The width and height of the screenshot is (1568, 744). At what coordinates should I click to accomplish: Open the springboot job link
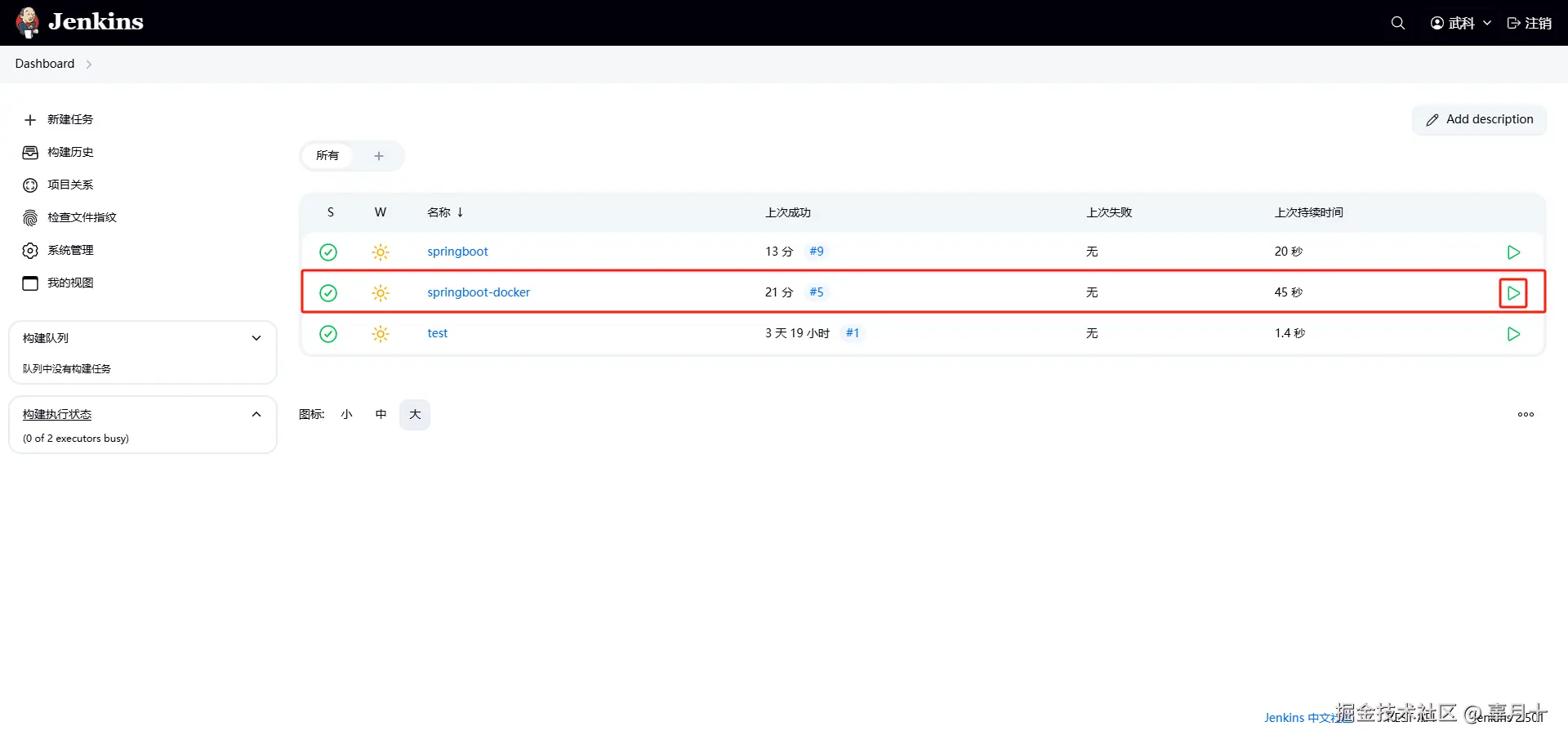tap(457, 252)
